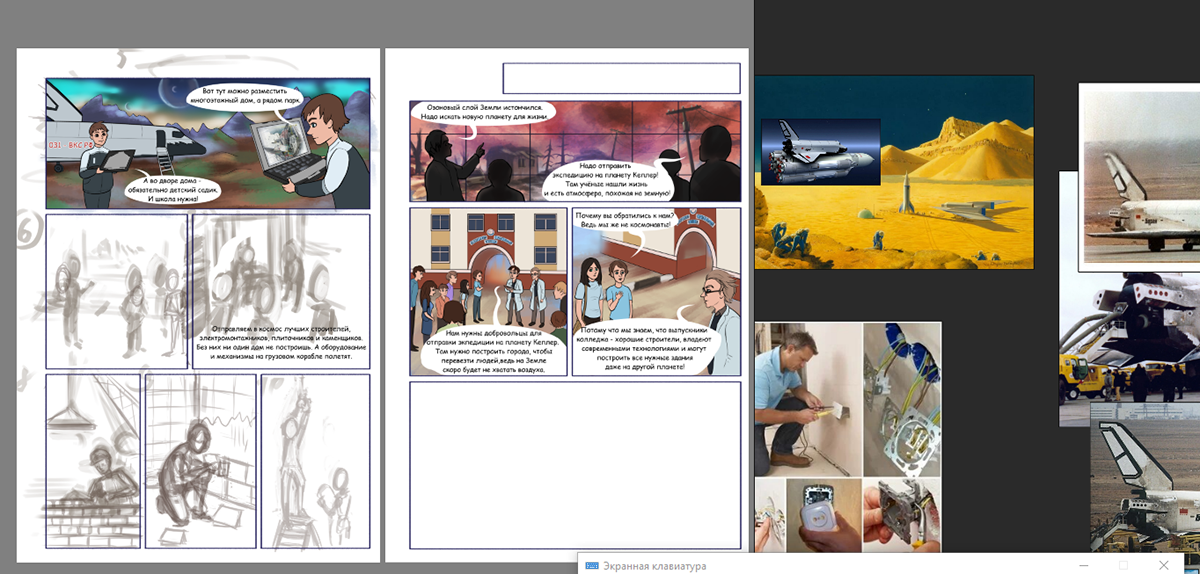
Task: Click the small space shuttle inset image
Action: click(x=820, y=151)
